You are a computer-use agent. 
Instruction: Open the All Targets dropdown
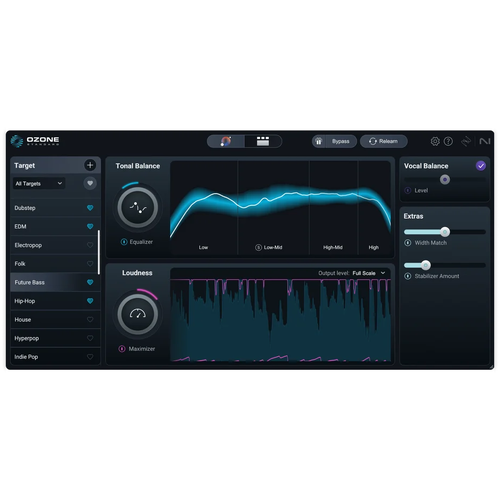click(x=39, y=183)
